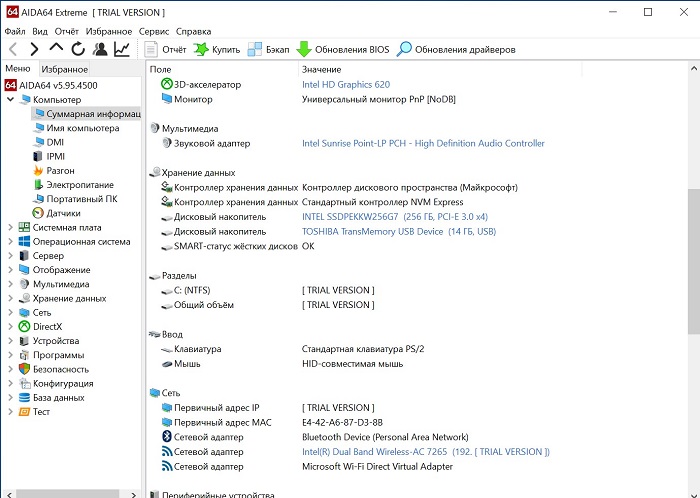Expand the Хранение данных tree node
This screenshot has height=498, width=700.
[10, 298]
